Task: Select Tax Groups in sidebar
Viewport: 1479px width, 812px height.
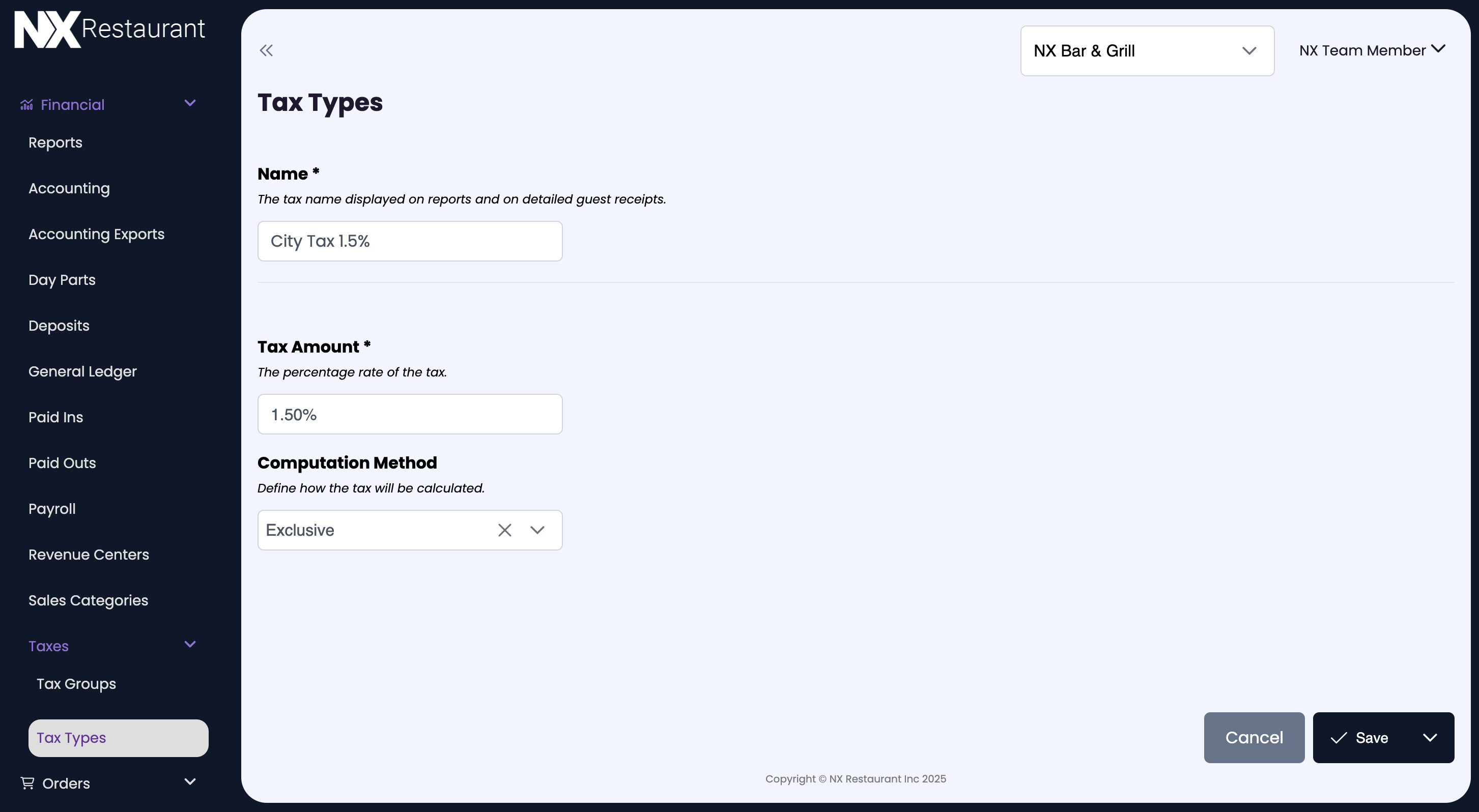Action: (76, 684)
